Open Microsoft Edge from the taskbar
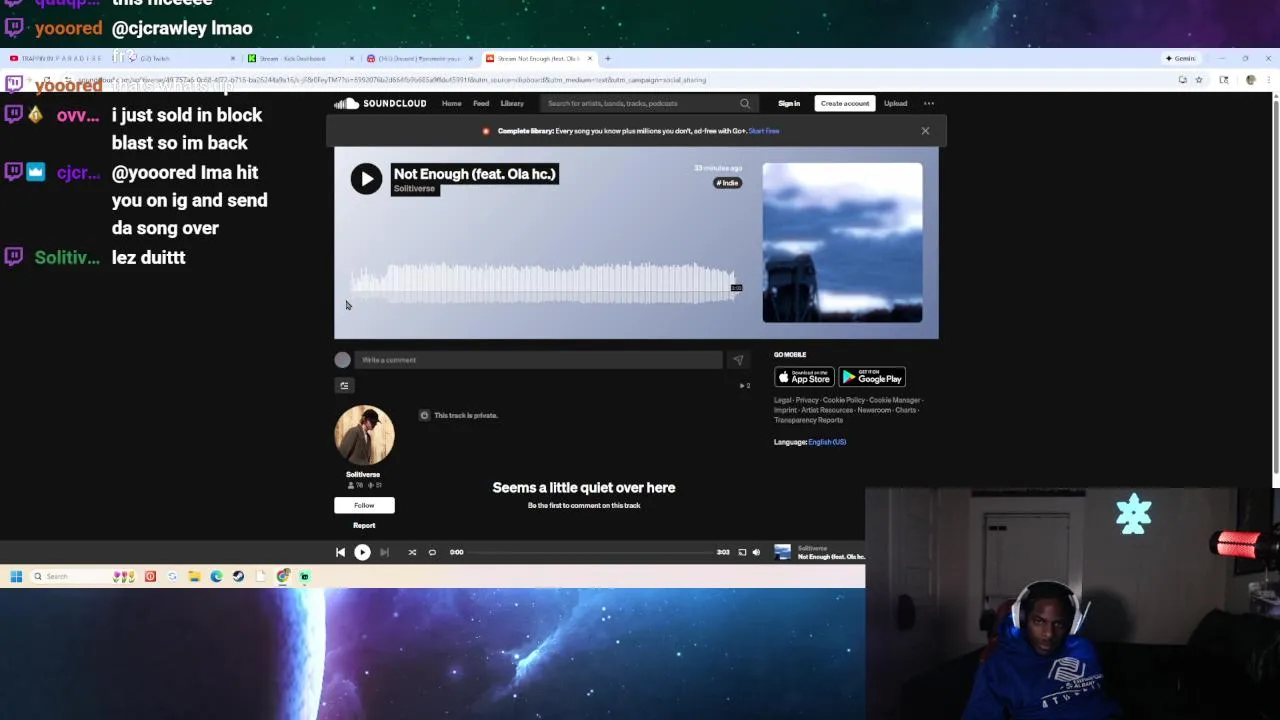 coord(216,576)
